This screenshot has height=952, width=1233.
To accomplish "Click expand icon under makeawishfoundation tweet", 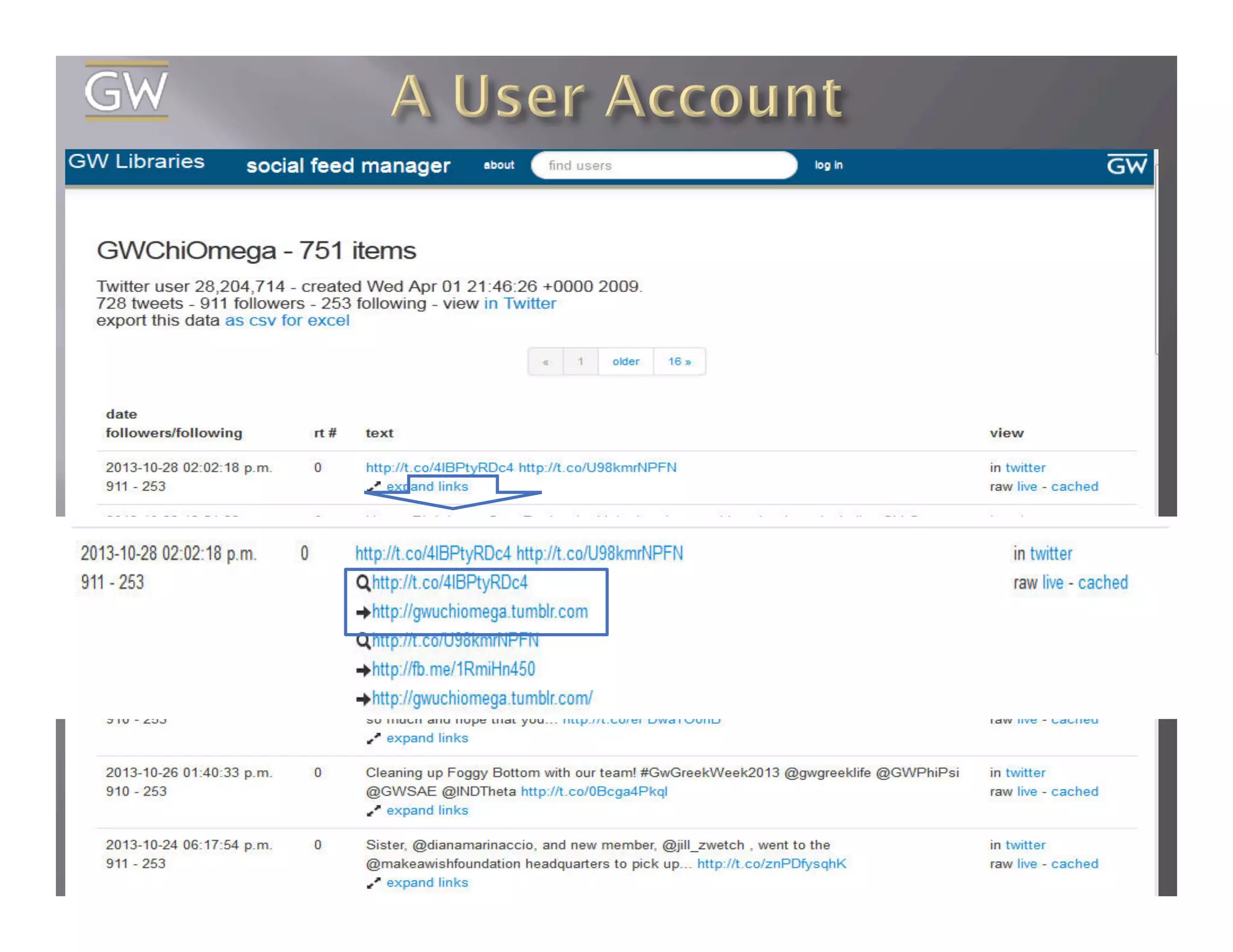I will click(x=373, y=883).
